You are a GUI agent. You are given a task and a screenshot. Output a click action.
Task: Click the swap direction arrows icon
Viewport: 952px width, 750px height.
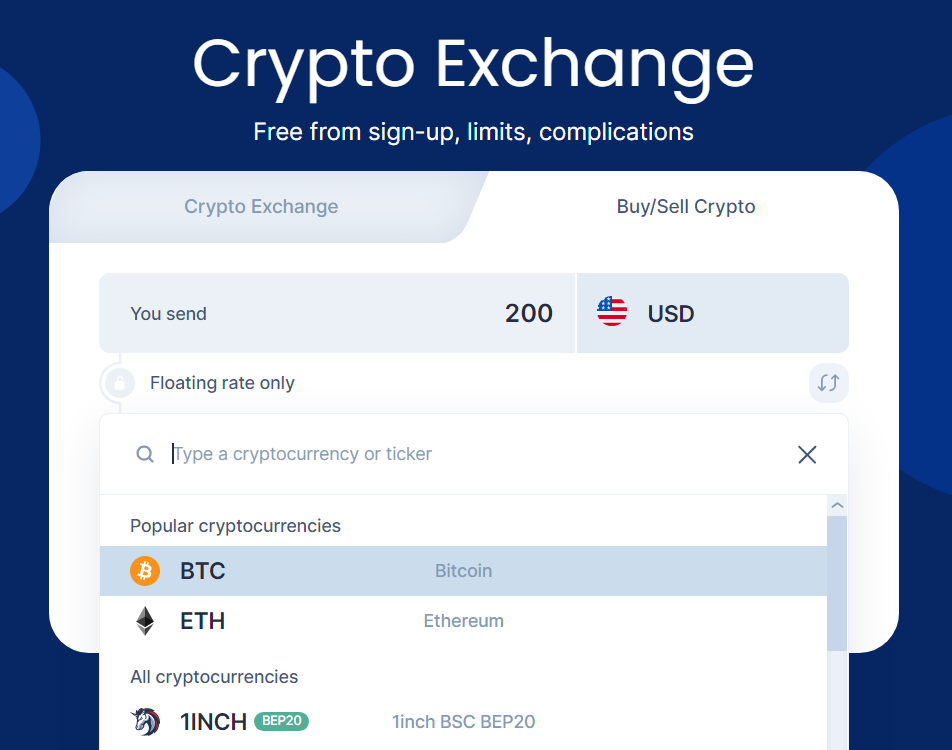828,383
